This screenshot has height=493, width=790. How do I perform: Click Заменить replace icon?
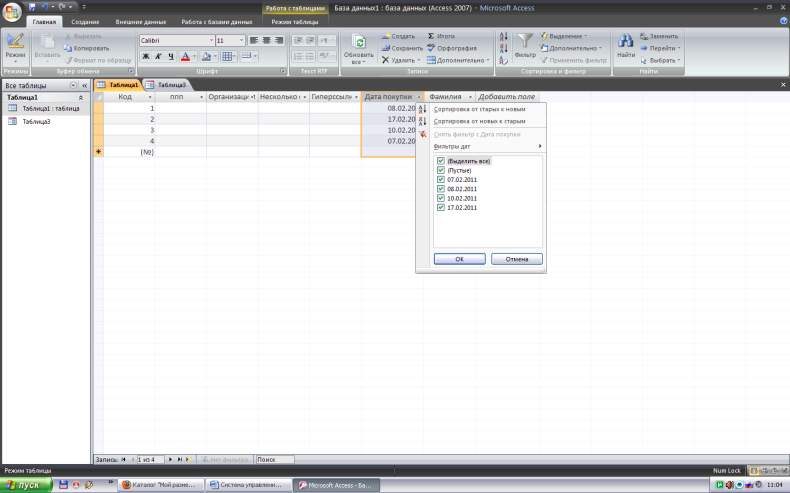644,36
